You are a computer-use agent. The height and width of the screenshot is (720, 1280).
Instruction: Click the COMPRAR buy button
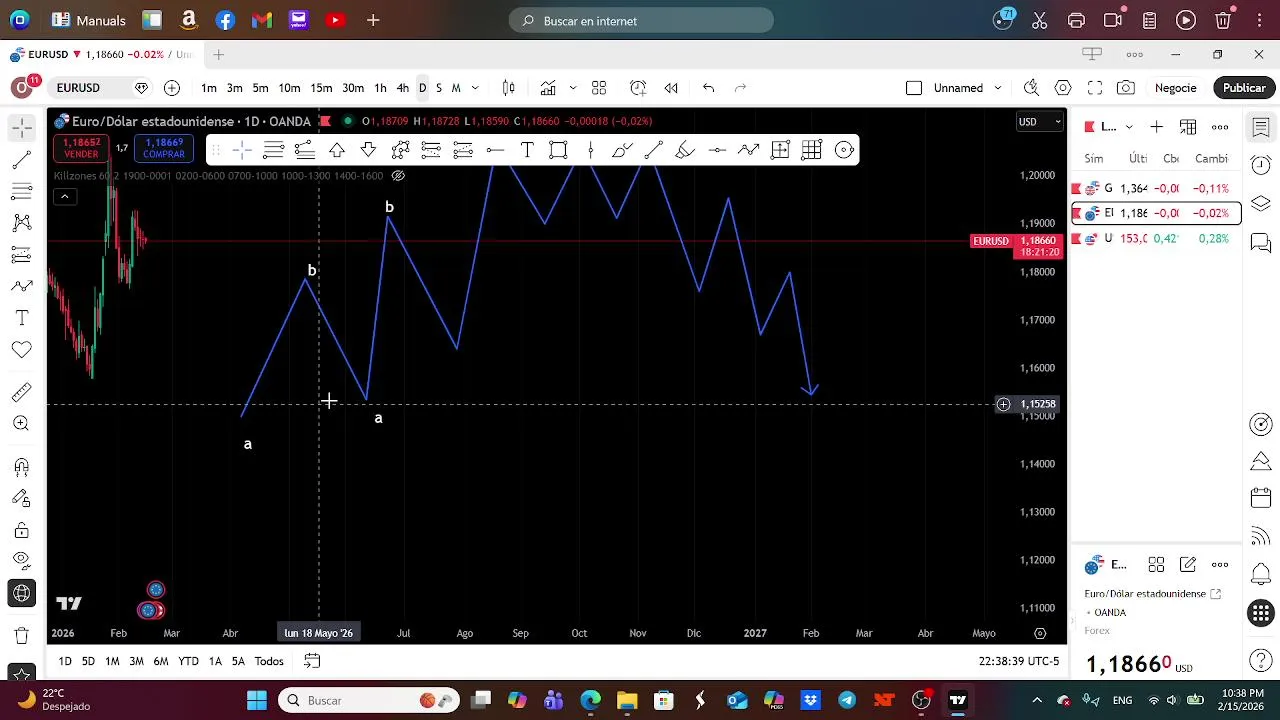(x=164, y=149)
